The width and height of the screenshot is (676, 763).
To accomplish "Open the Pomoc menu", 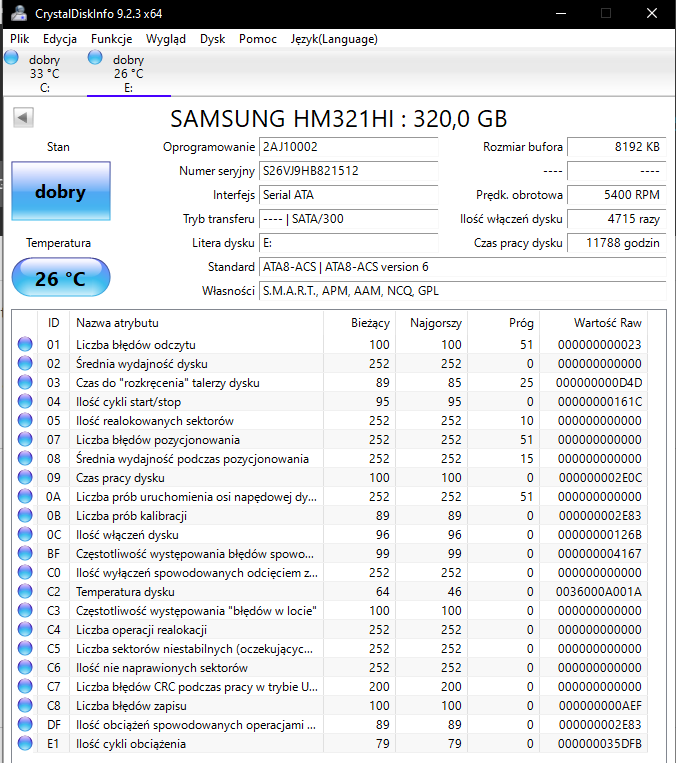I will tap(257, 39).
